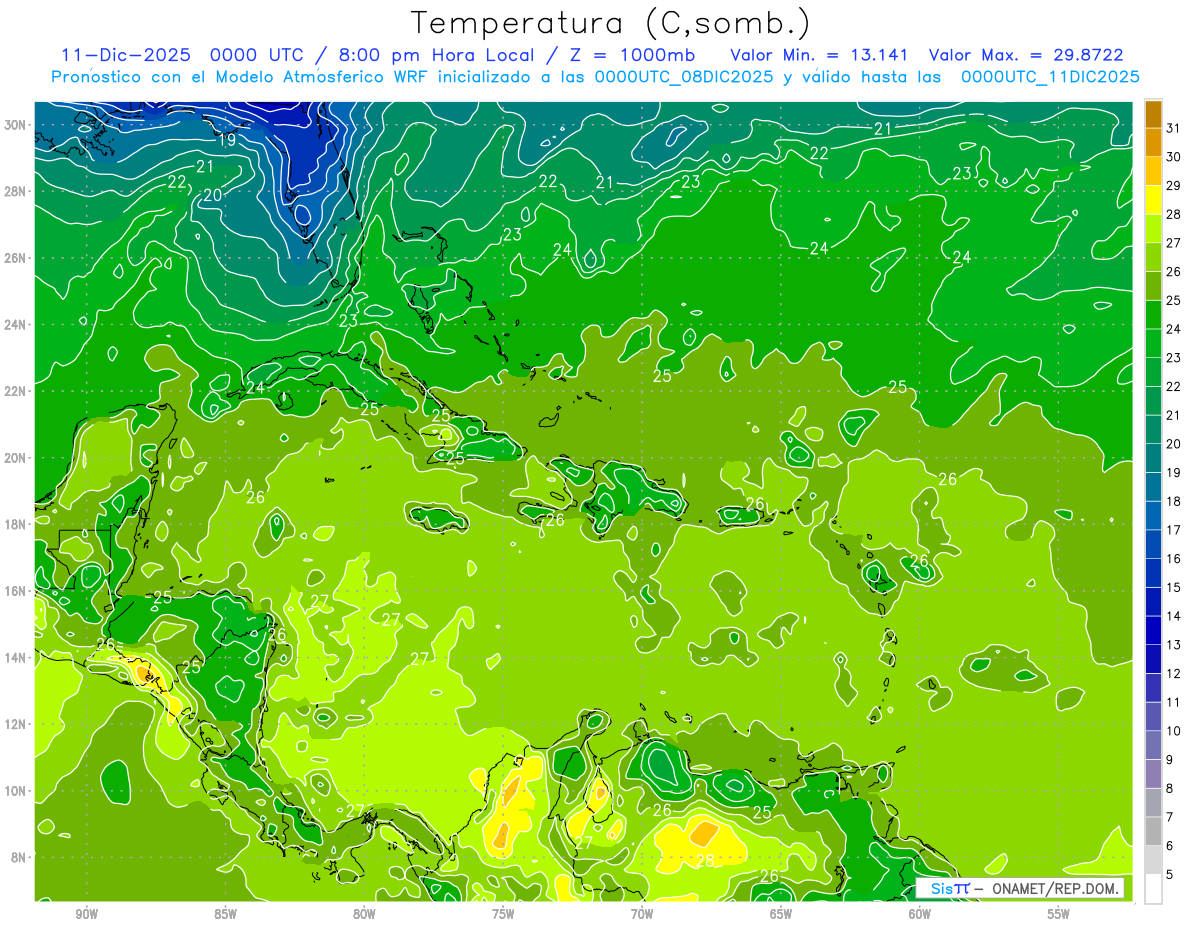
Task: Click the 10N latitude axis label
Action: click(x=16, y=791)
